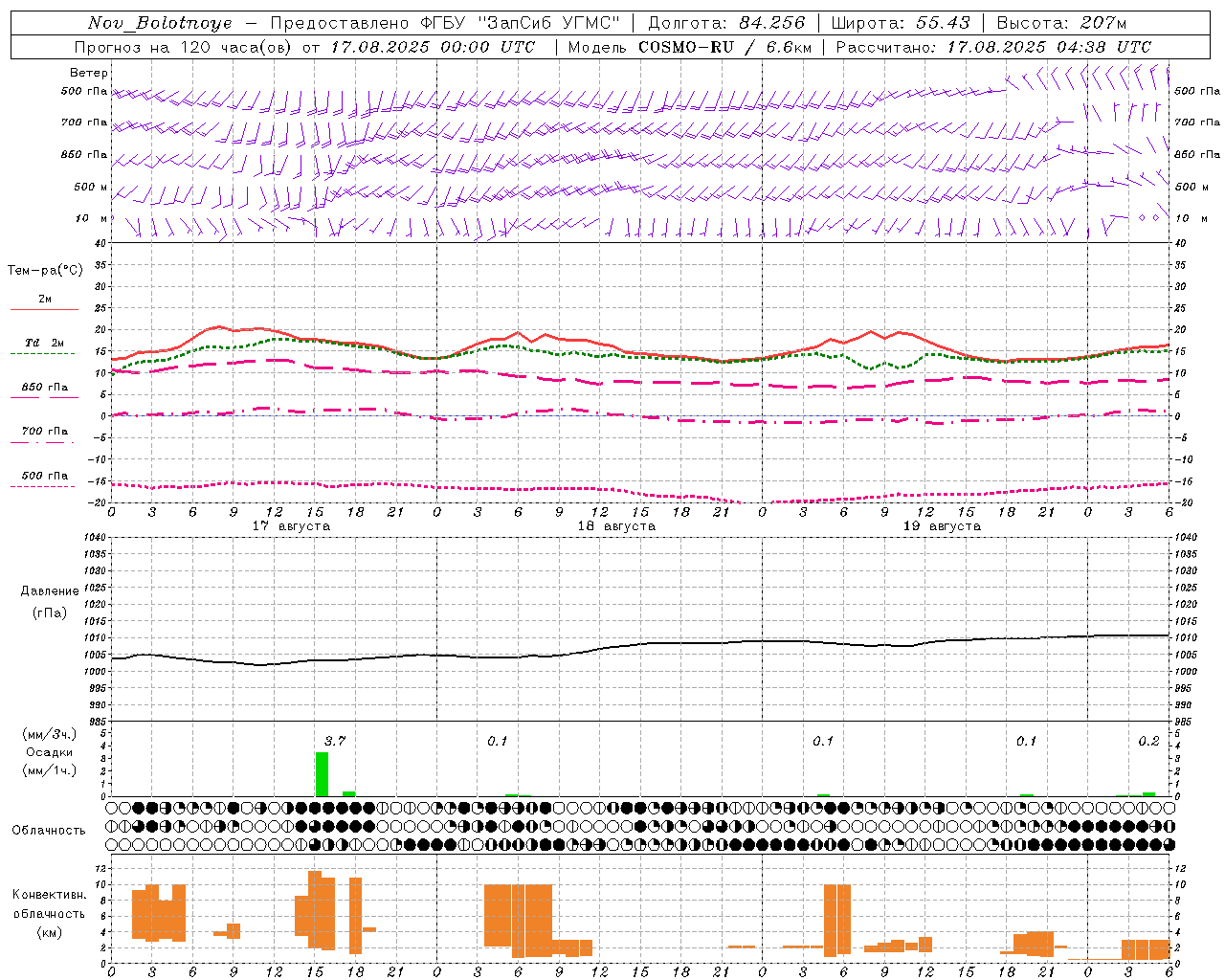1225x980 pixels.
Task: Click the (мм/3ч.) precipitation unit label
Action: 50,734
